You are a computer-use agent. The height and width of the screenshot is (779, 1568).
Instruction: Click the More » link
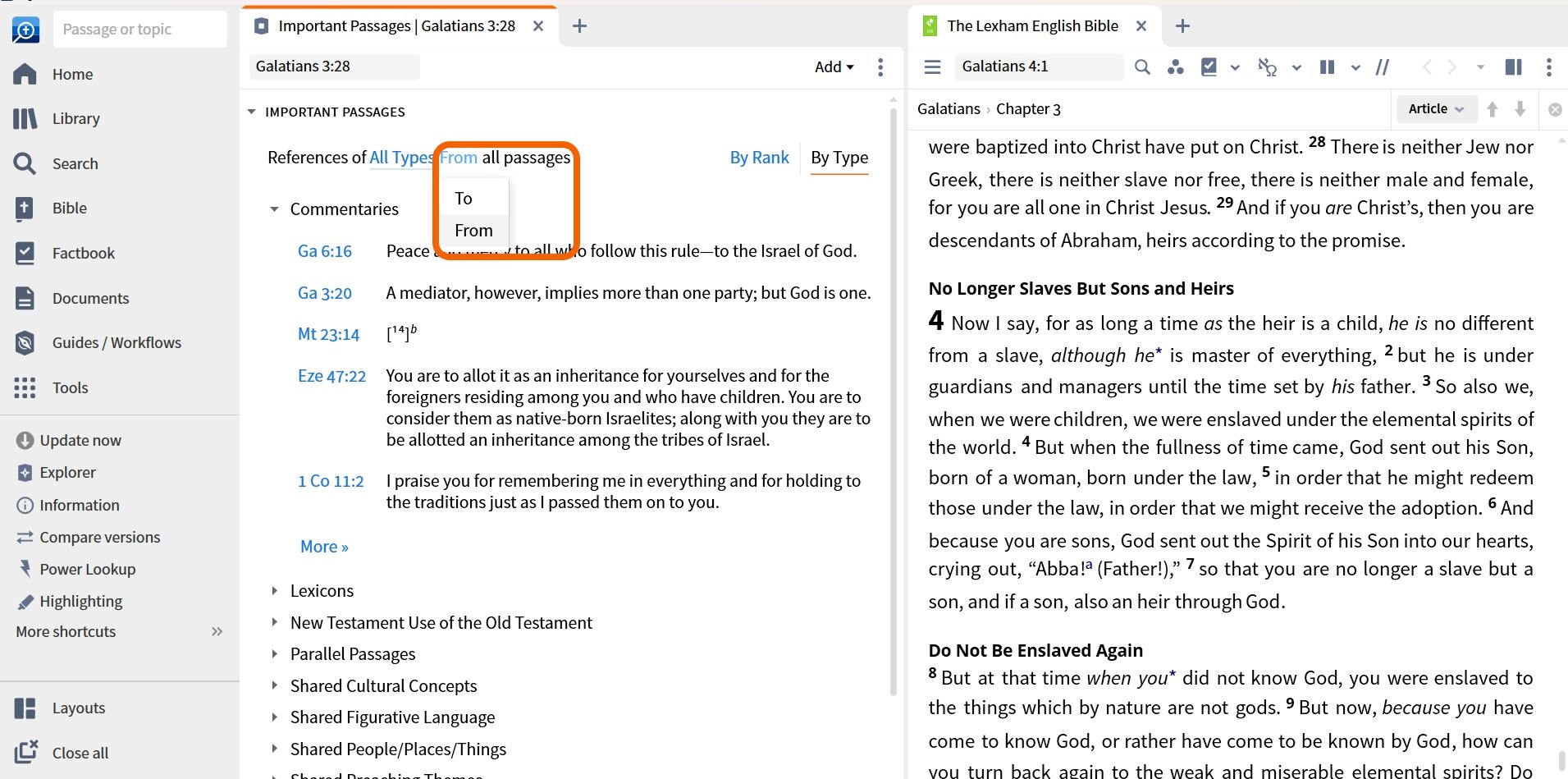pos(324,547)
